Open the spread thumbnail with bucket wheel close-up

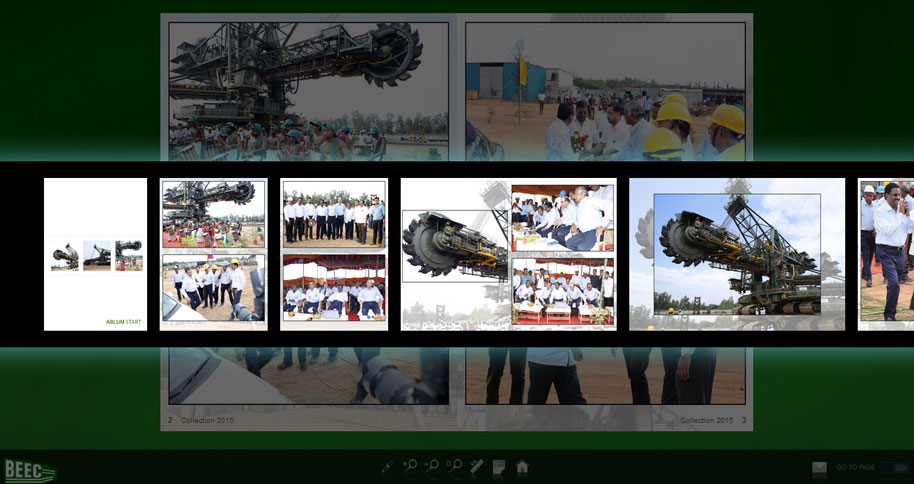click(x=508, y=254)
